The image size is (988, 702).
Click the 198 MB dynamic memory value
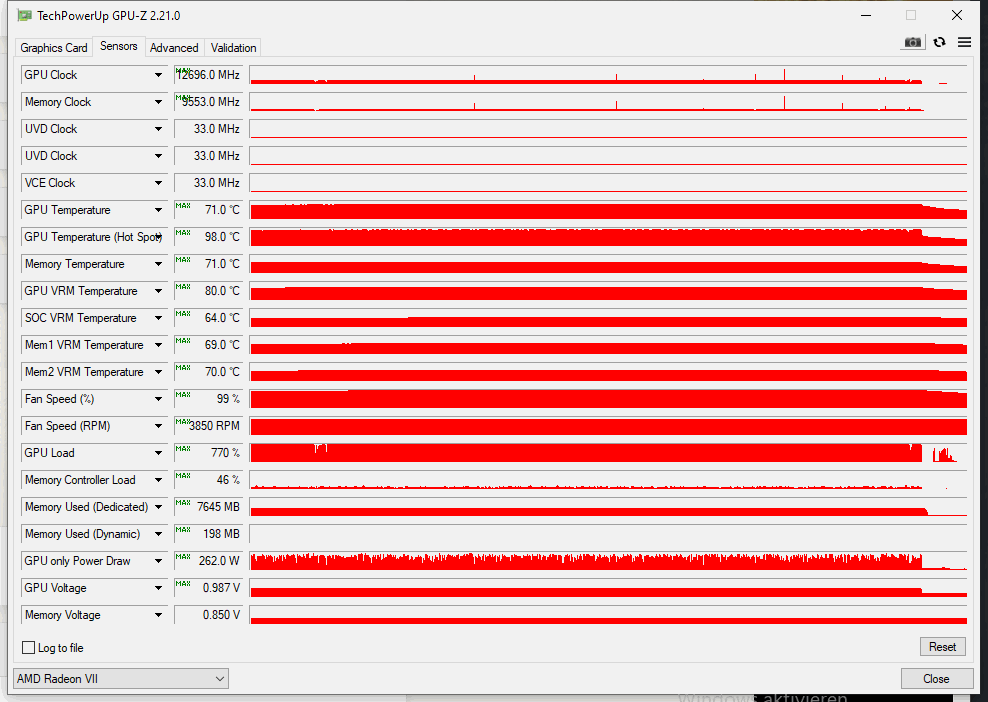click(209, 534)
